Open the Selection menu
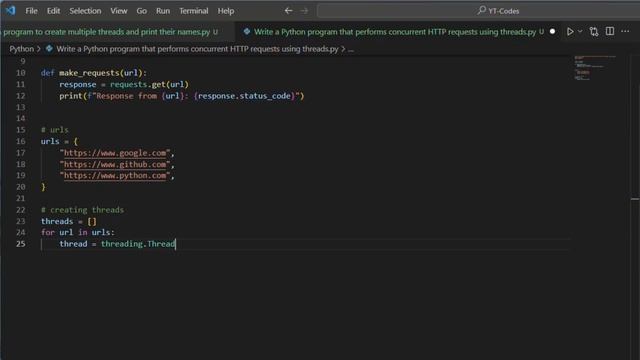The height and width of the screenshot is (360, 640). click(x=85, y=11)
